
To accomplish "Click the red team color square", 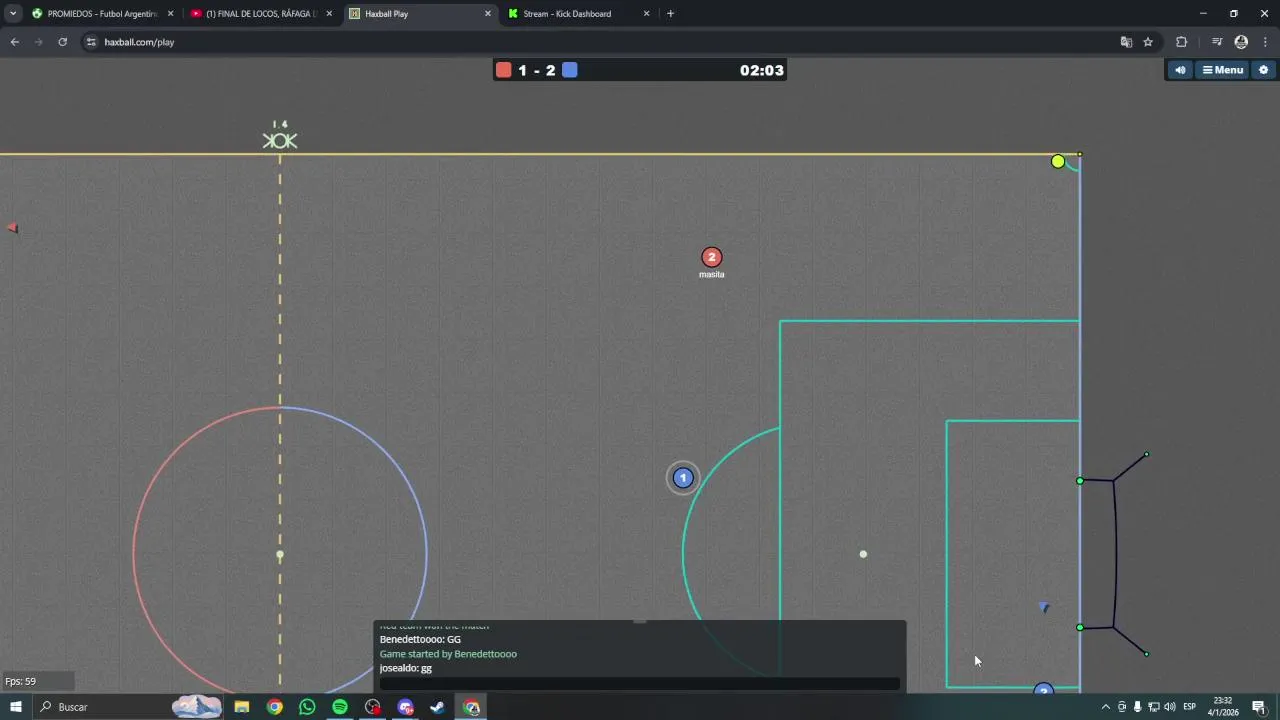I will (504, 70).
